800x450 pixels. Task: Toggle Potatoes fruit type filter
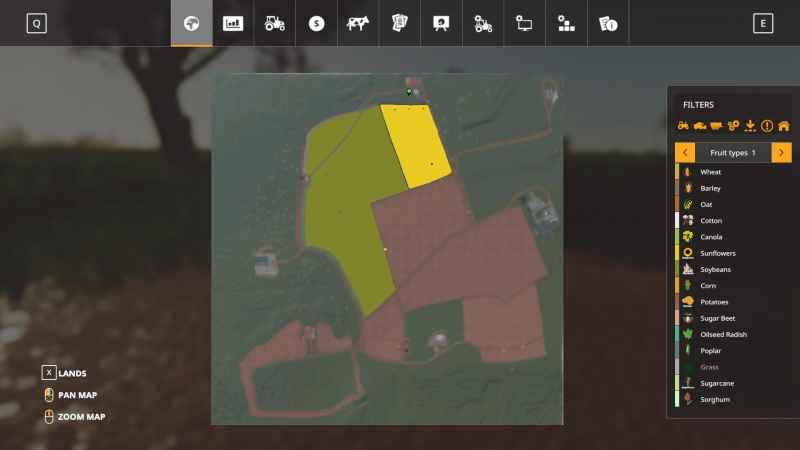(x=733, y=302)
